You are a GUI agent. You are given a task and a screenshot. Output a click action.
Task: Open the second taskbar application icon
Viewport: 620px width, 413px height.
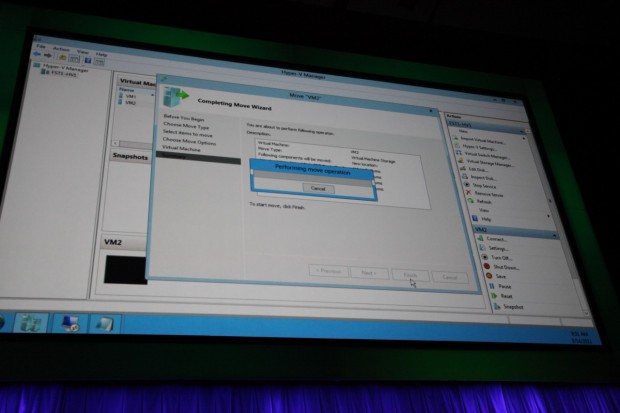point(70,323)
